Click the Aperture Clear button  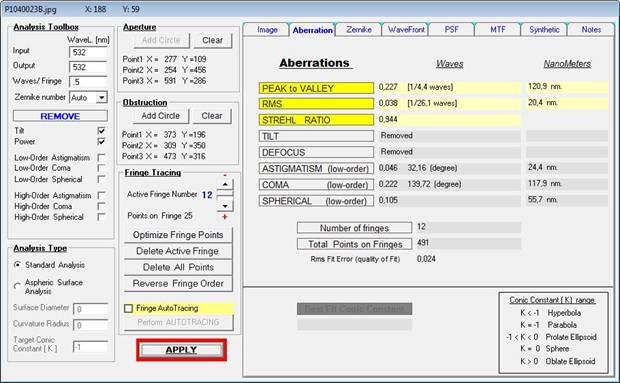pyautogui.click(x=213, y=40)
